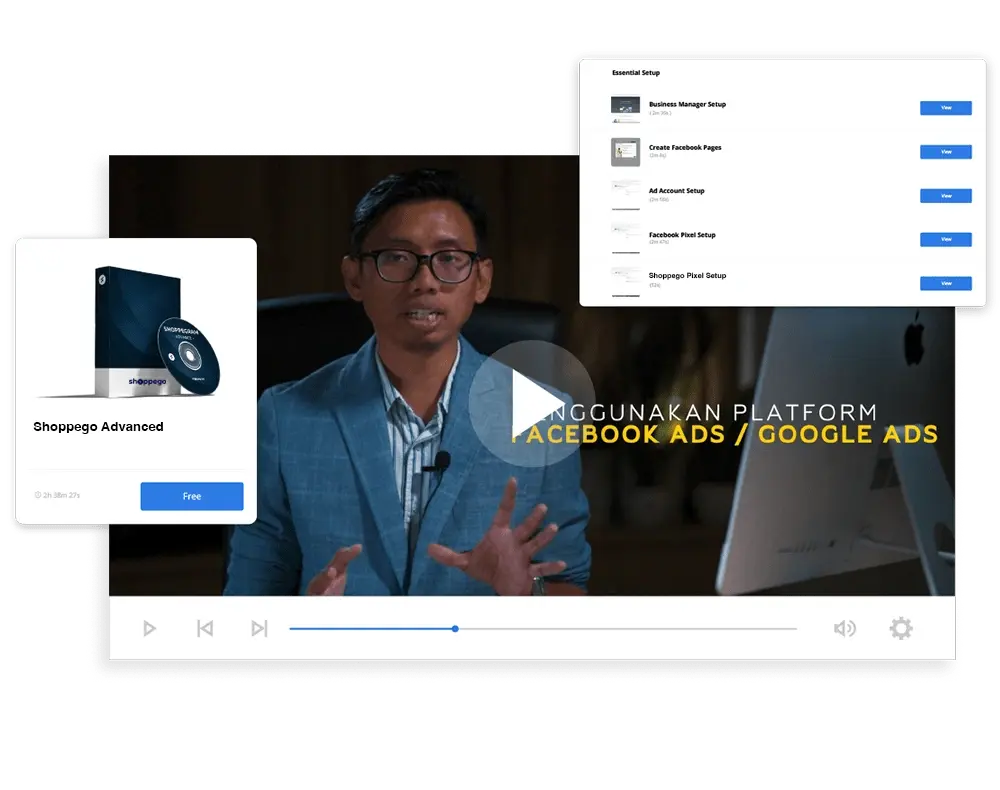View the Shoppego Pixel Setup lesson
Image resolution: width=1000 pixels, height=790 pixels.
coord(946,283)
